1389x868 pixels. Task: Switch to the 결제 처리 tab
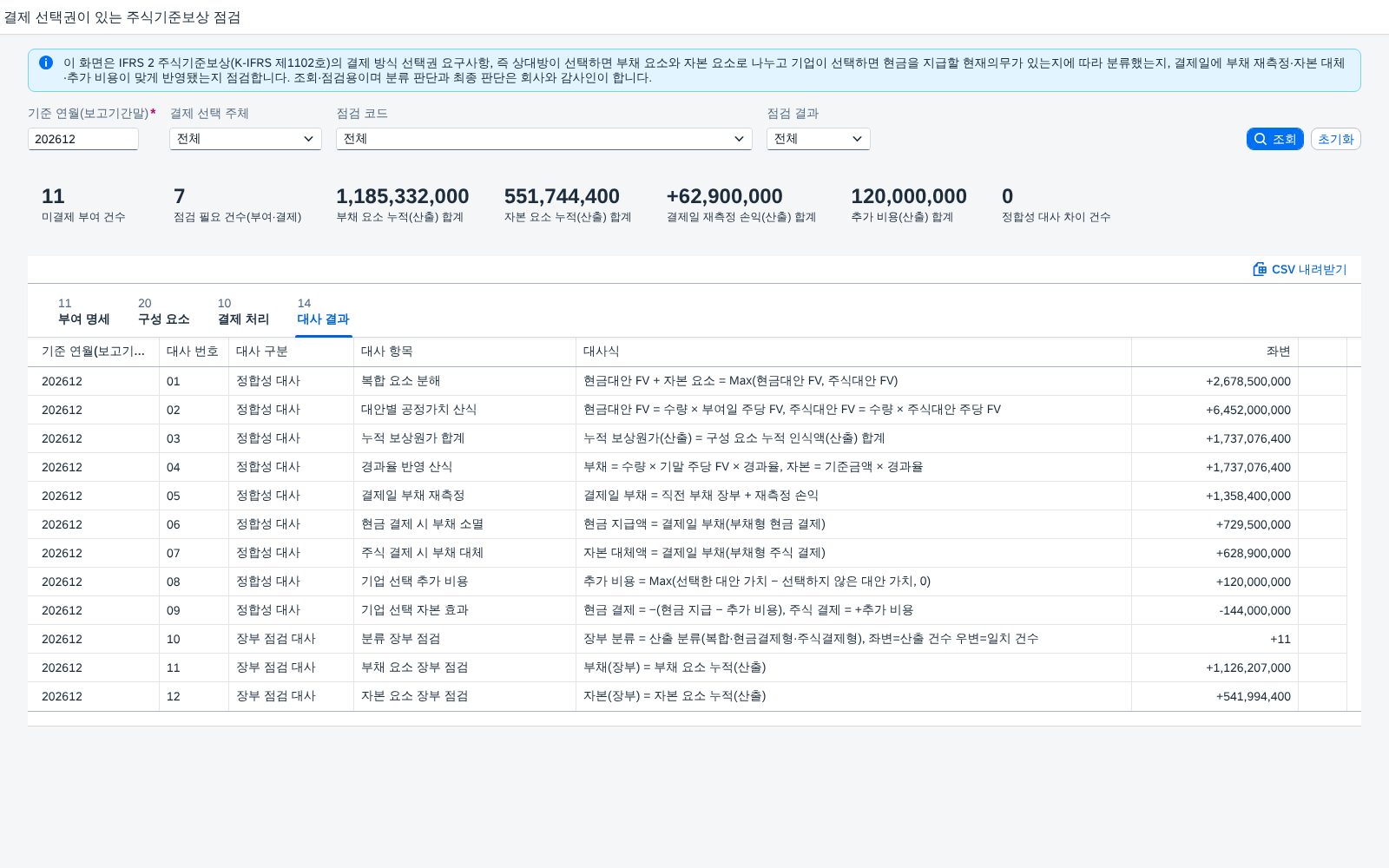(x=244, y=312)
